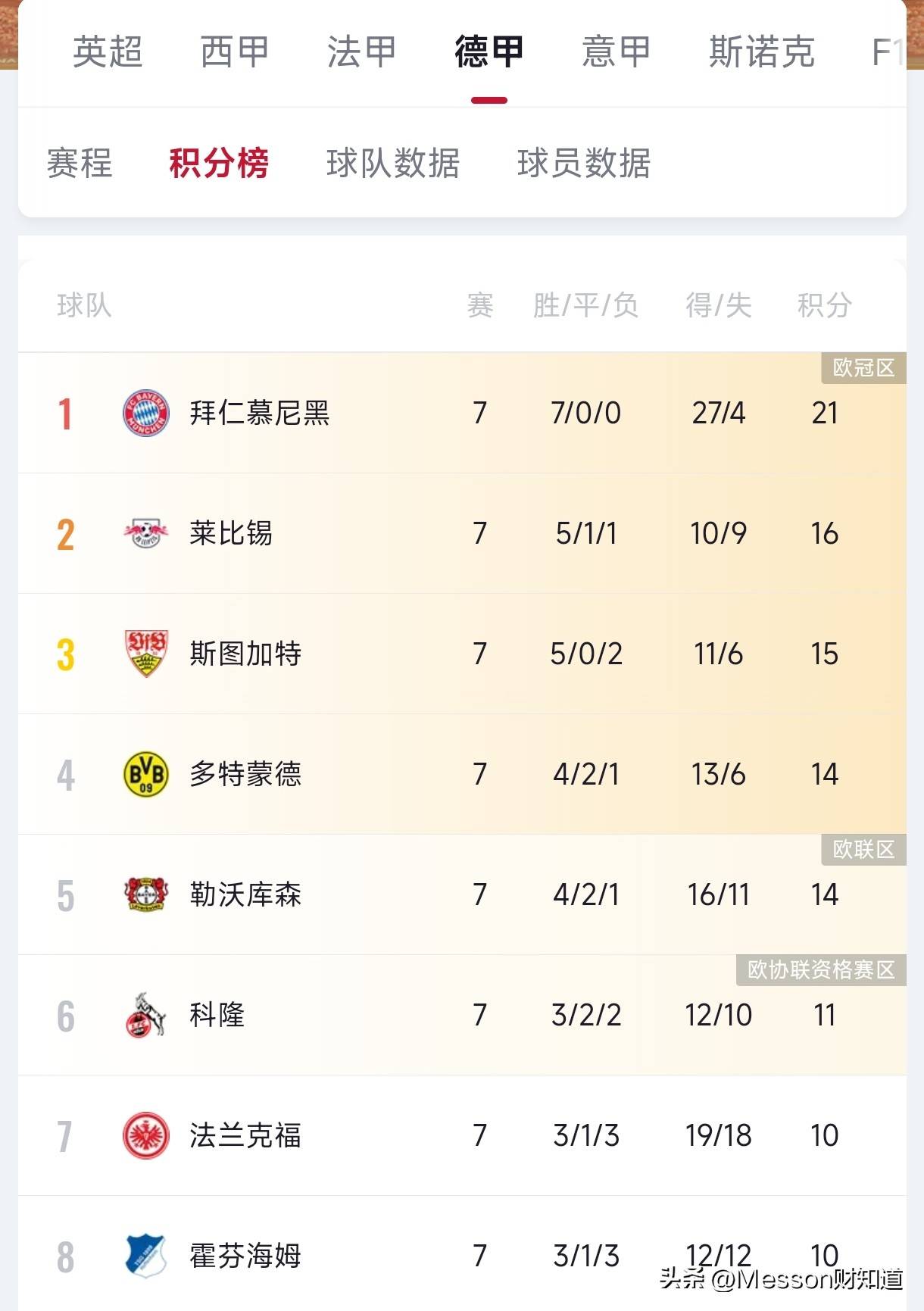Select the 法甲 league tab

(362, 52)
